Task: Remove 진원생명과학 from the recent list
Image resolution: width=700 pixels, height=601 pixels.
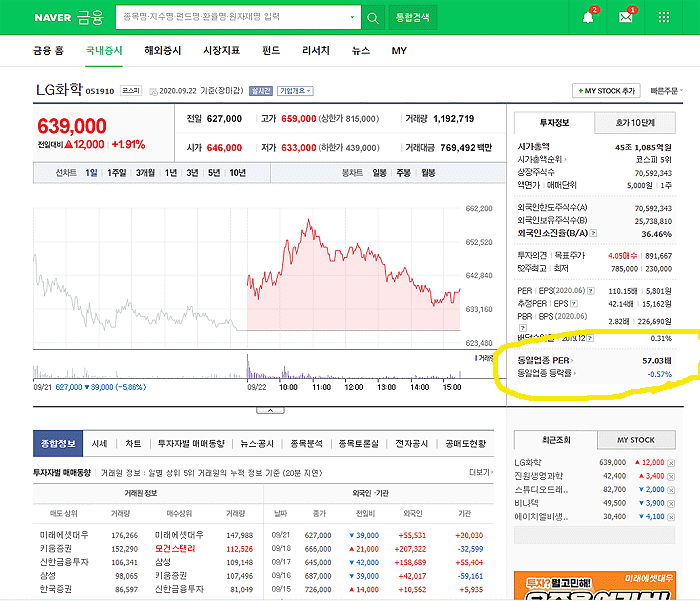Action: click(x=671, y=476)
